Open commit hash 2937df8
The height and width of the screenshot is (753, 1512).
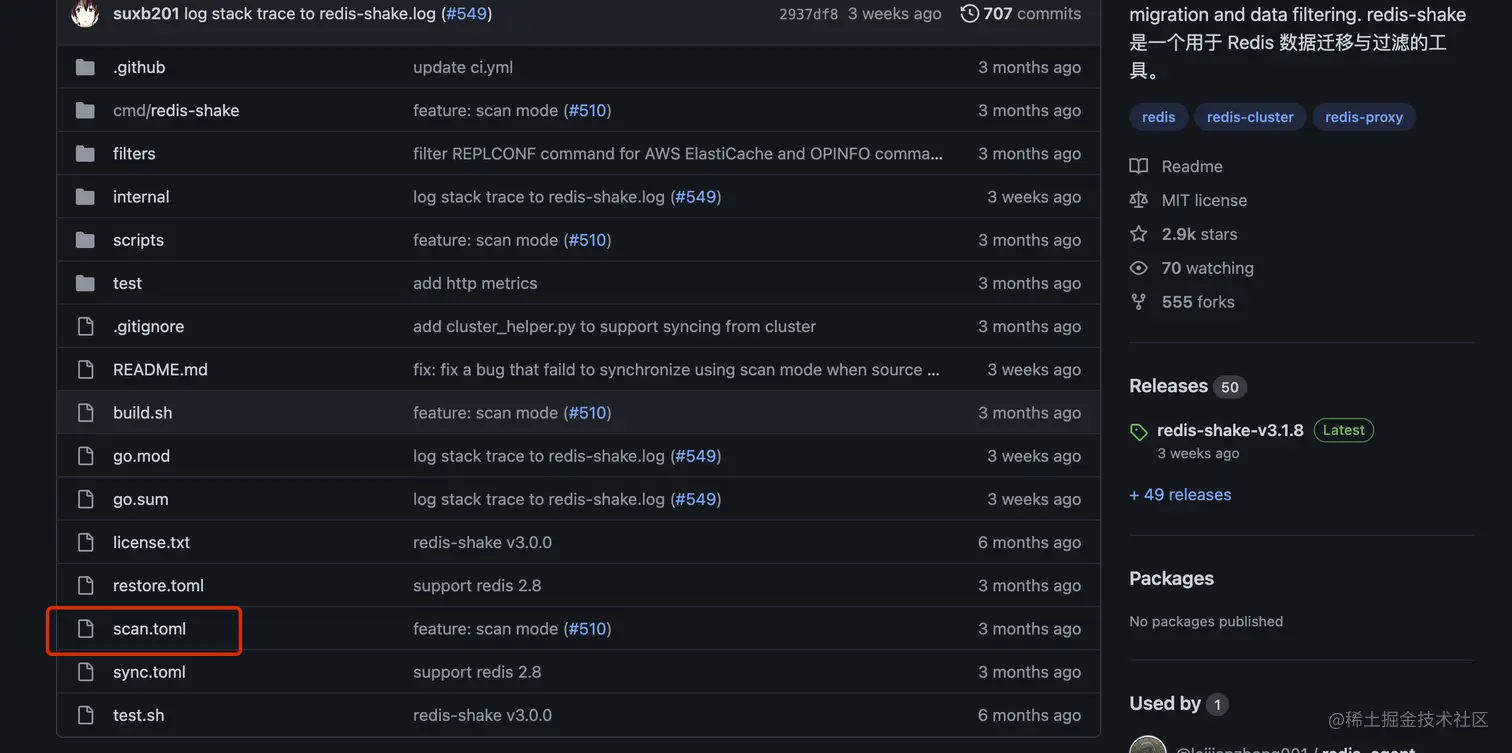809,14
